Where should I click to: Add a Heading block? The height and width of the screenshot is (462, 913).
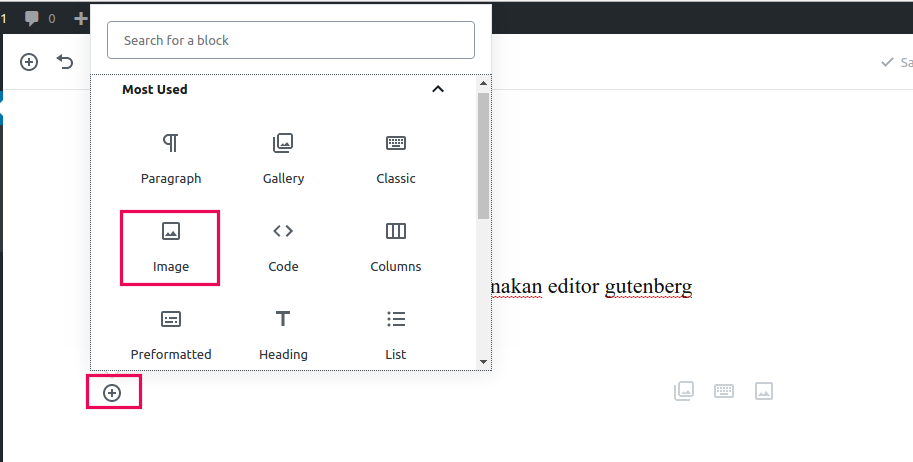[x=283, y=334]
